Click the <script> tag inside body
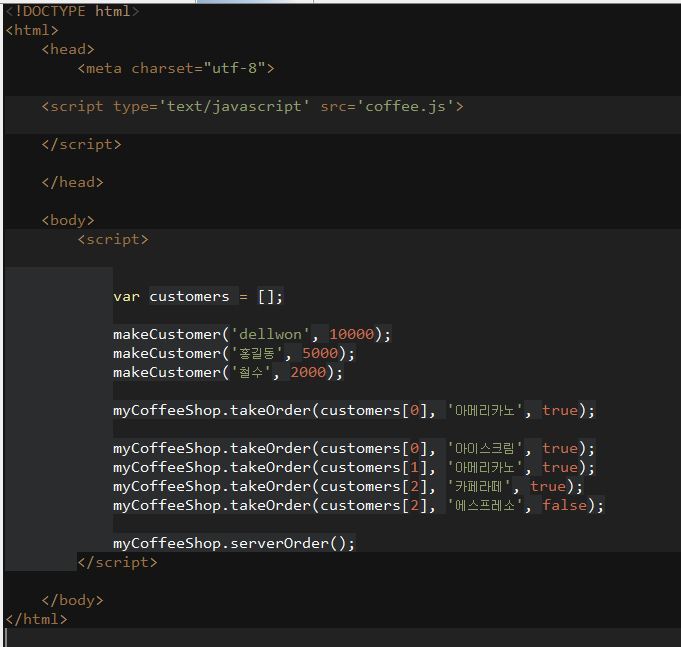 (x=113, y=240)
